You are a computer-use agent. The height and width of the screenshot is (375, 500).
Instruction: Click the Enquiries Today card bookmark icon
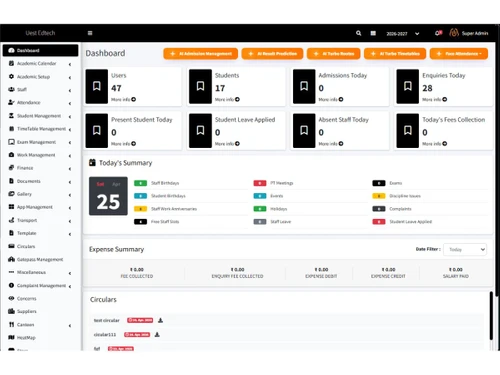(408, 86)
